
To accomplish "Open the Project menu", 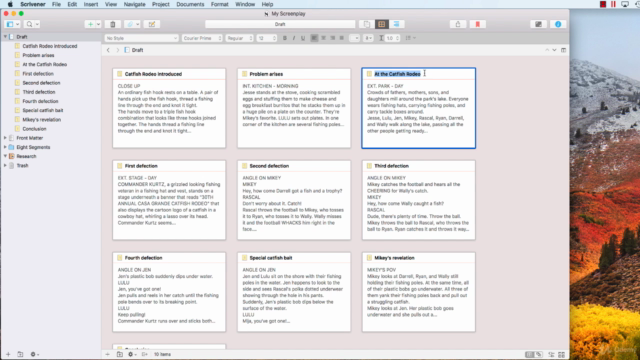I will click(160, 4).
